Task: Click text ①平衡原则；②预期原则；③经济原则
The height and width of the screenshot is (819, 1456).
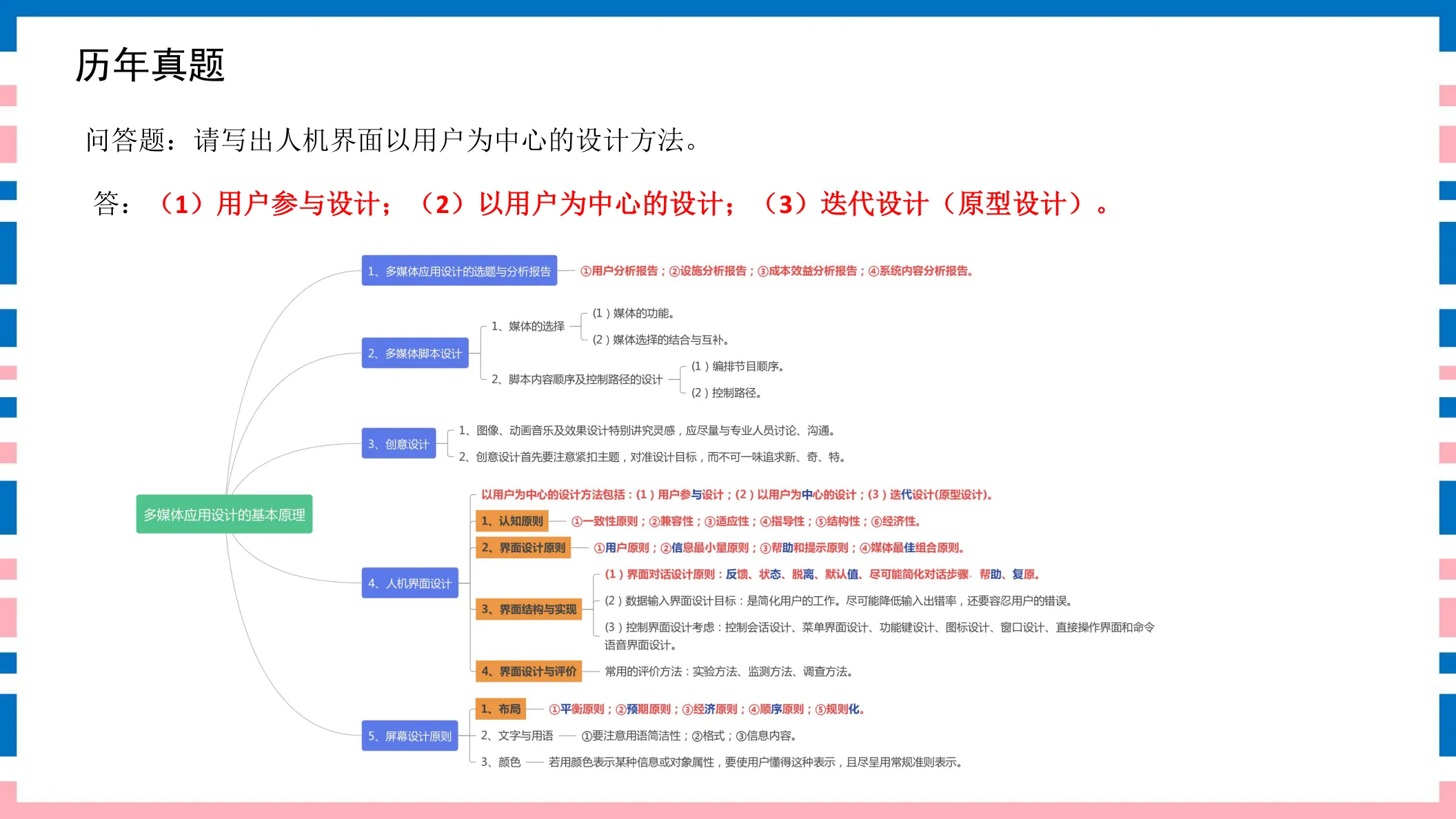Action: (x=707, y=709)
